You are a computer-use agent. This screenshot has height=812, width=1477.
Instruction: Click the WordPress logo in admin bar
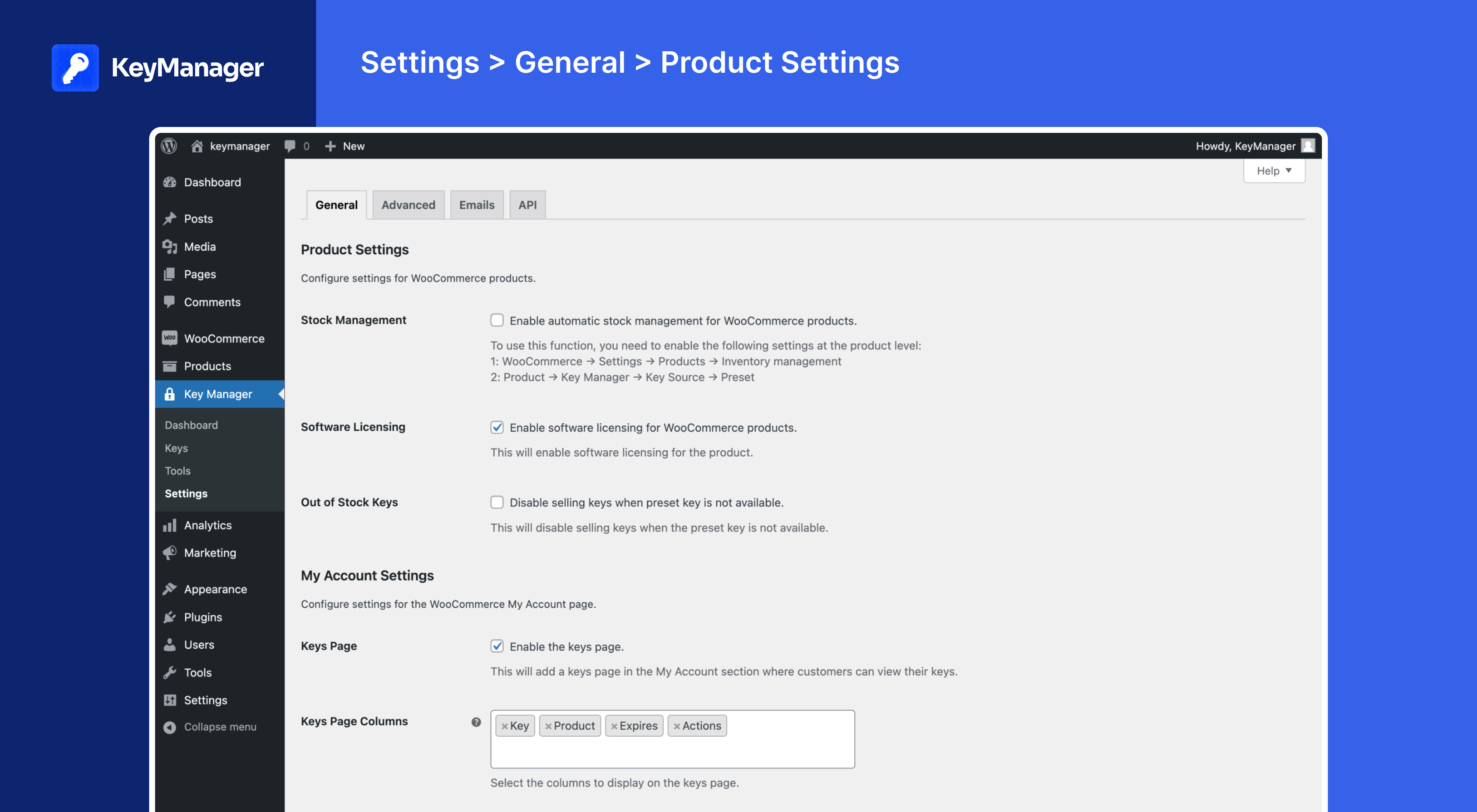(x=169, y=146)
